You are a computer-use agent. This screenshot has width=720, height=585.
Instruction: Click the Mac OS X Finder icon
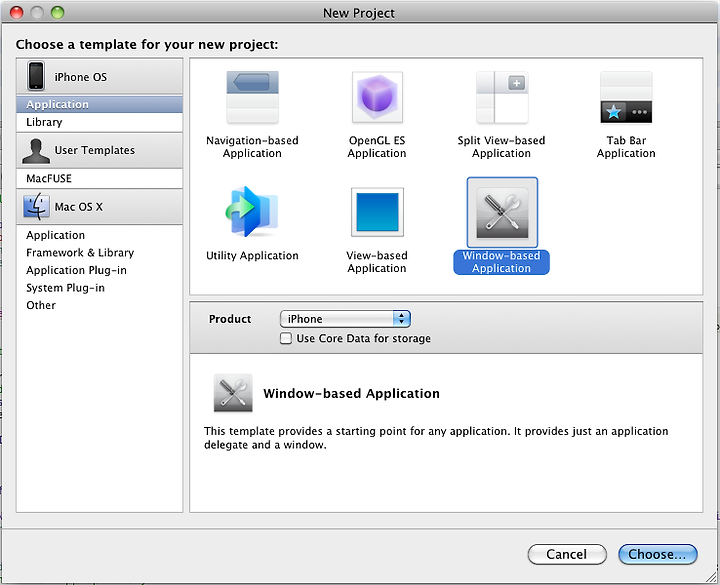coord(36,207)
